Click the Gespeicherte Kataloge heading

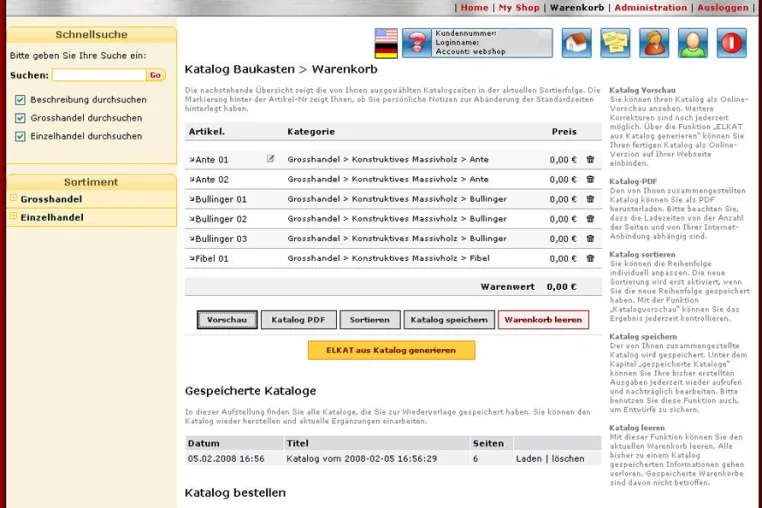pos(250,391)
